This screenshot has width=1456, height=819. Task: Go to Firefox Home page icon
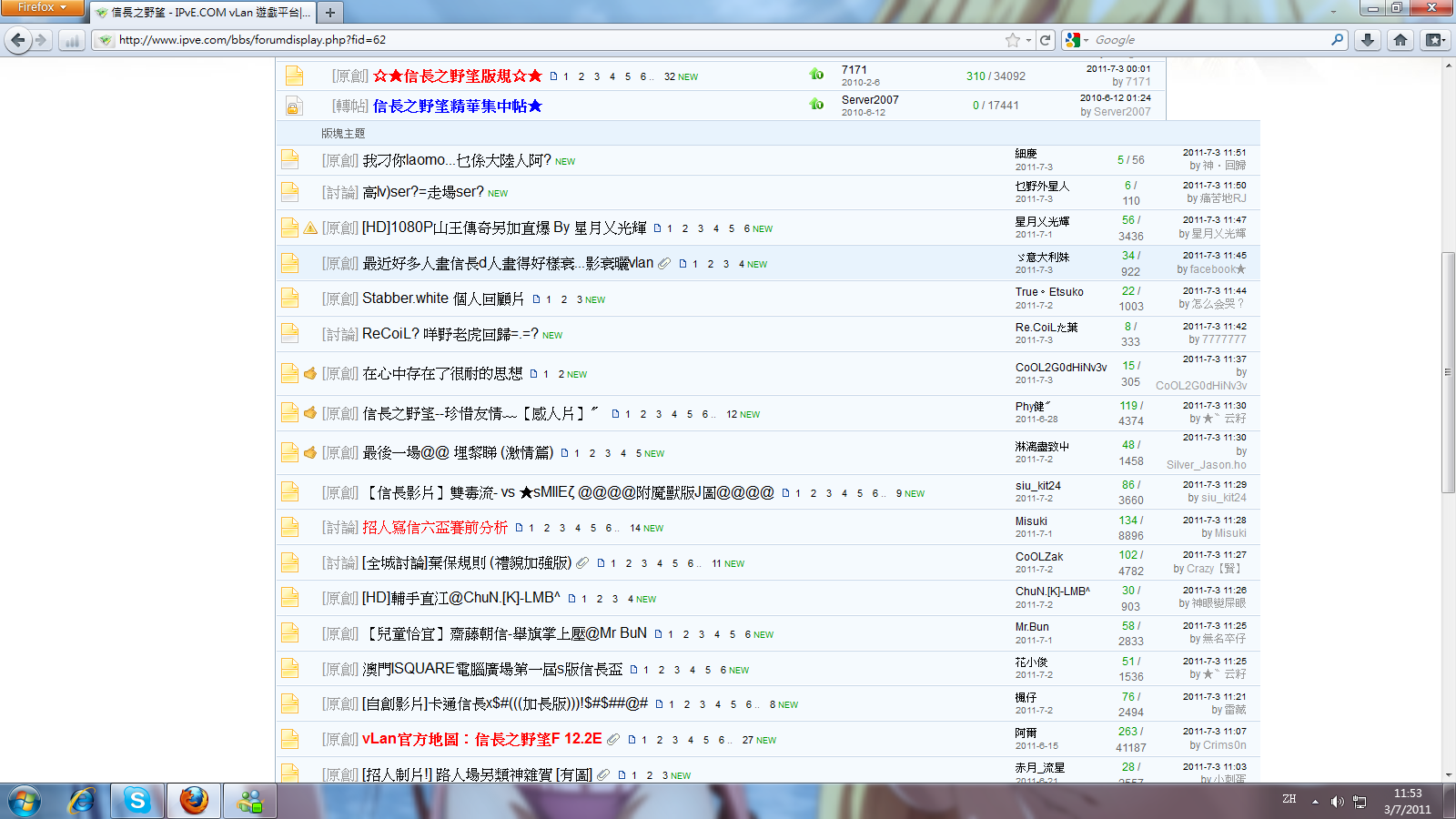[x=1400, y=40]
